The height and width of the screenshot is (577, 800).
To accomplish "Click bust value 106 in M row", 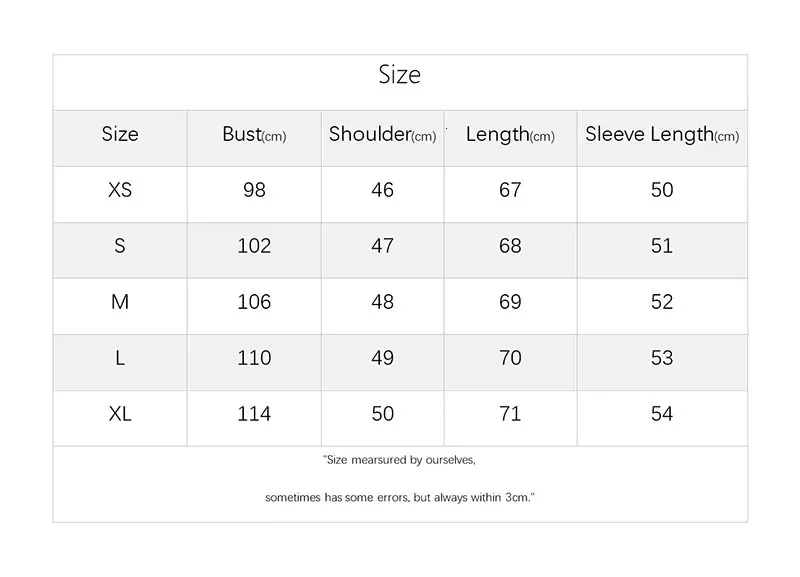I will [x=254, y=302].
